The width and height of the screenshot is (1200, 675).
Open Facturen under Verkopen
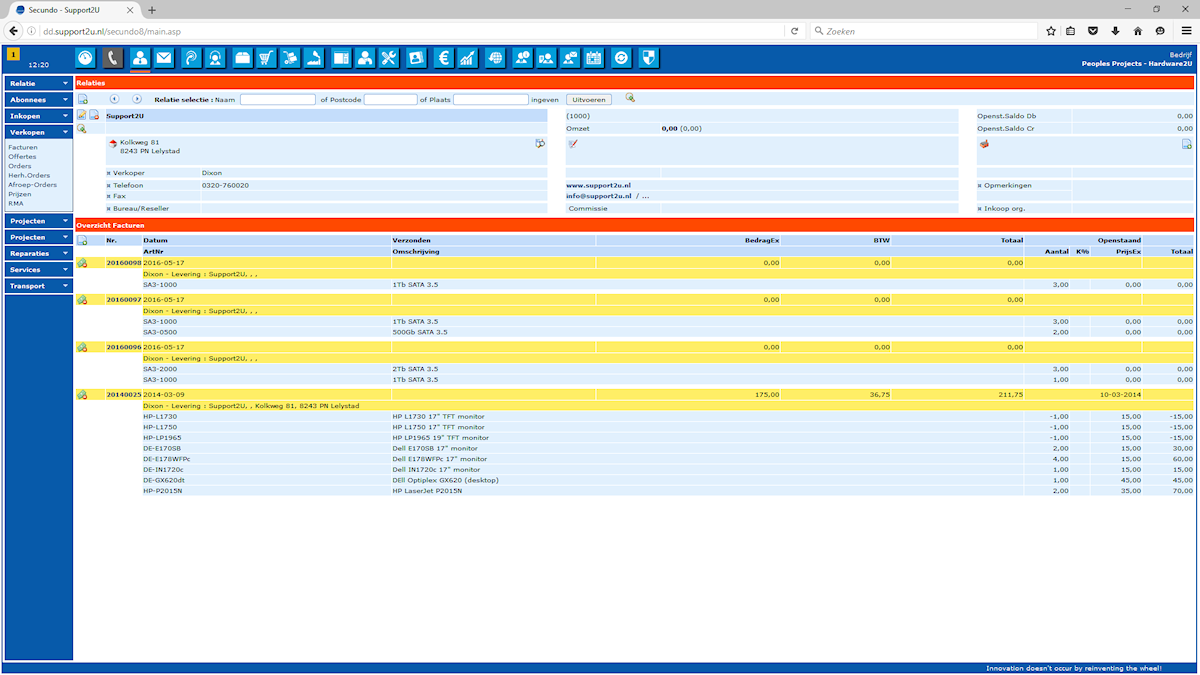(23, 147)
